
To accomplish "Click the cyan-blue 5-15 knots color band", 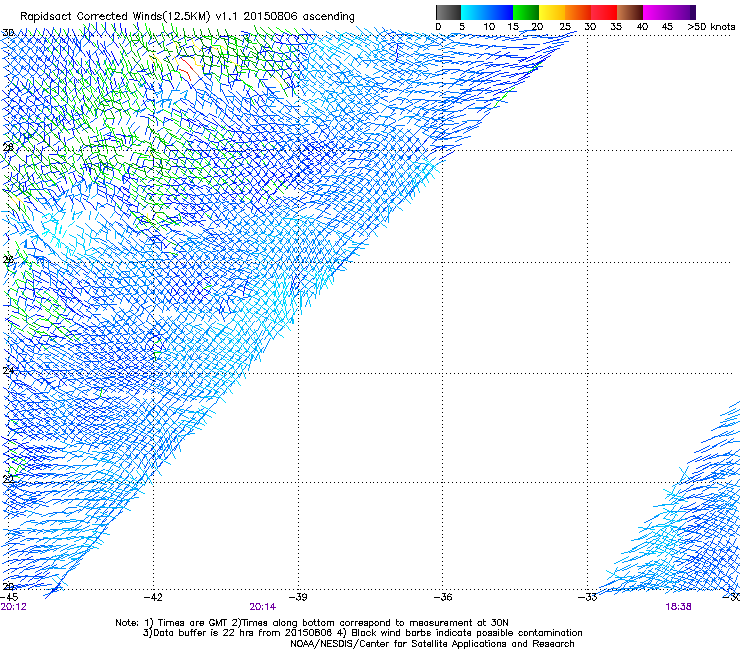I will pos(487,12).
